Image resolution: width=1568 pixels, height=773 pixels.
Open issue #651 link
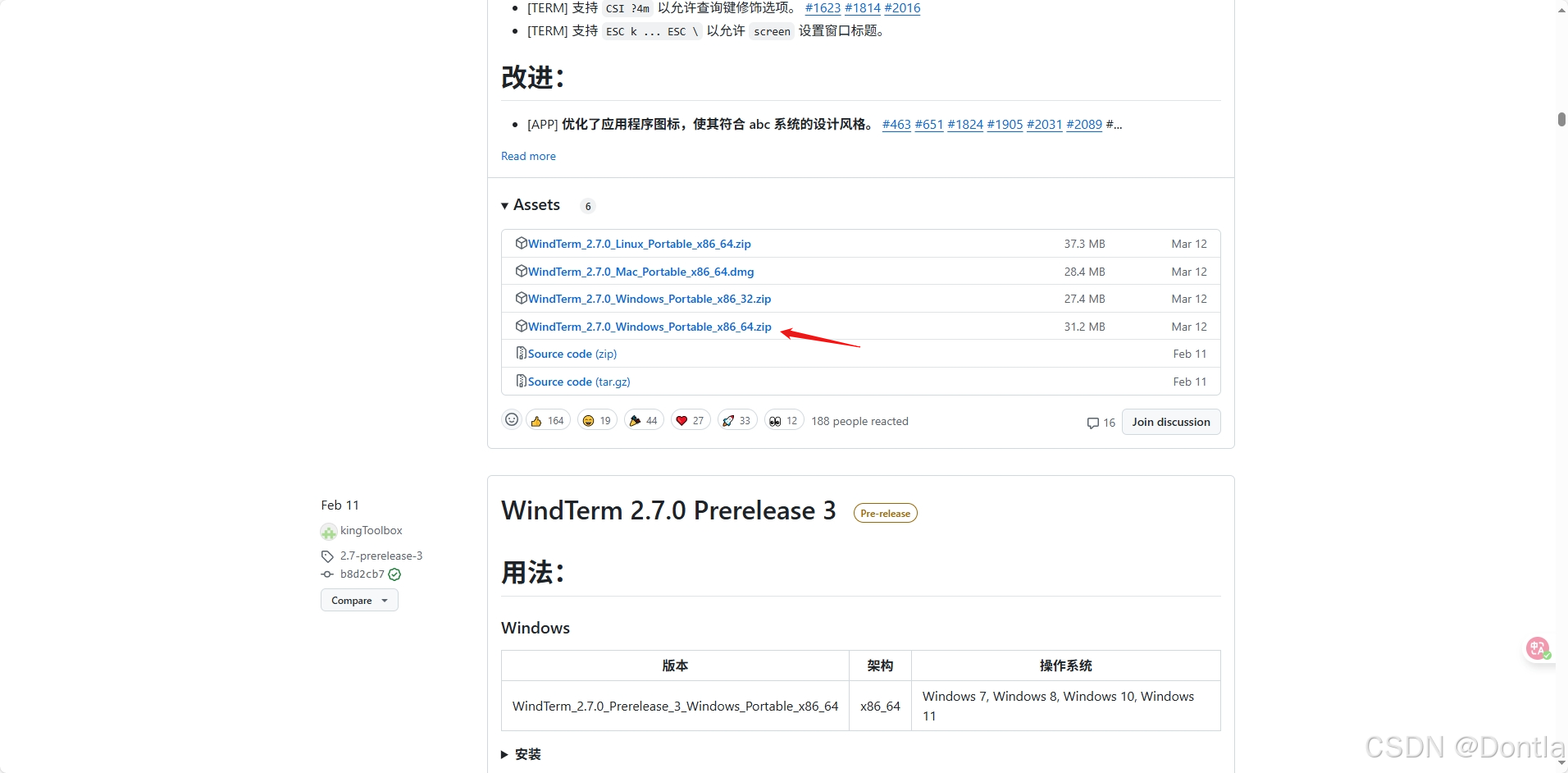(x=929, y=125)
